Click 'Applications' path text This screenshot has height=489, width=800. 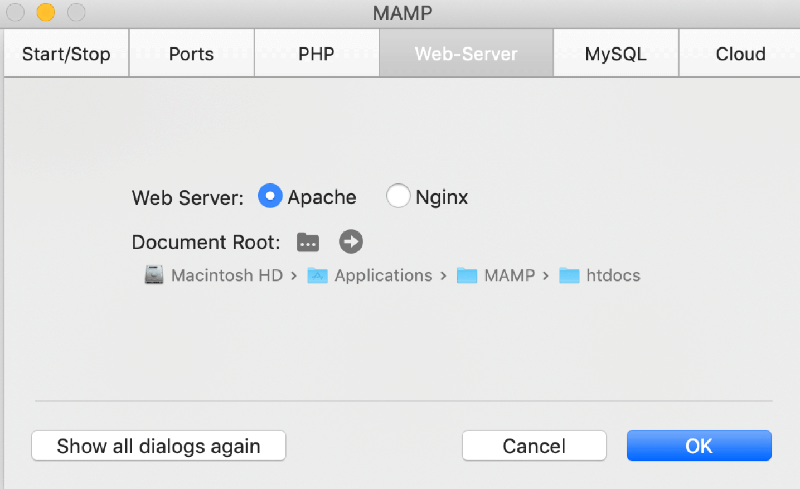click(383, 276)
